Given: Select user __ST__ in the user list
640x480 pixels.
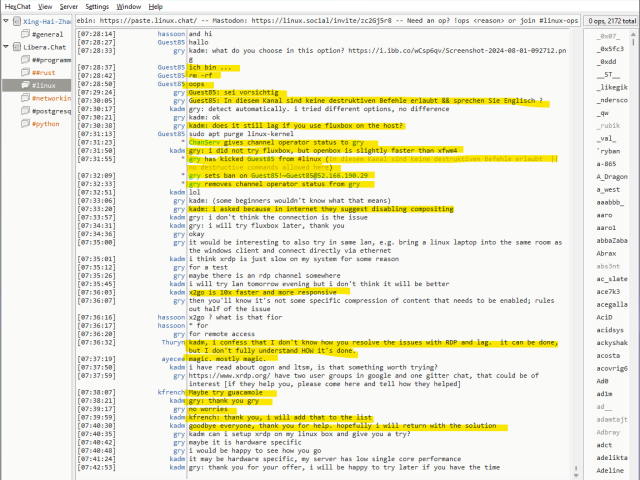Looking at the screenshot, I should click(x=608, y=74).
